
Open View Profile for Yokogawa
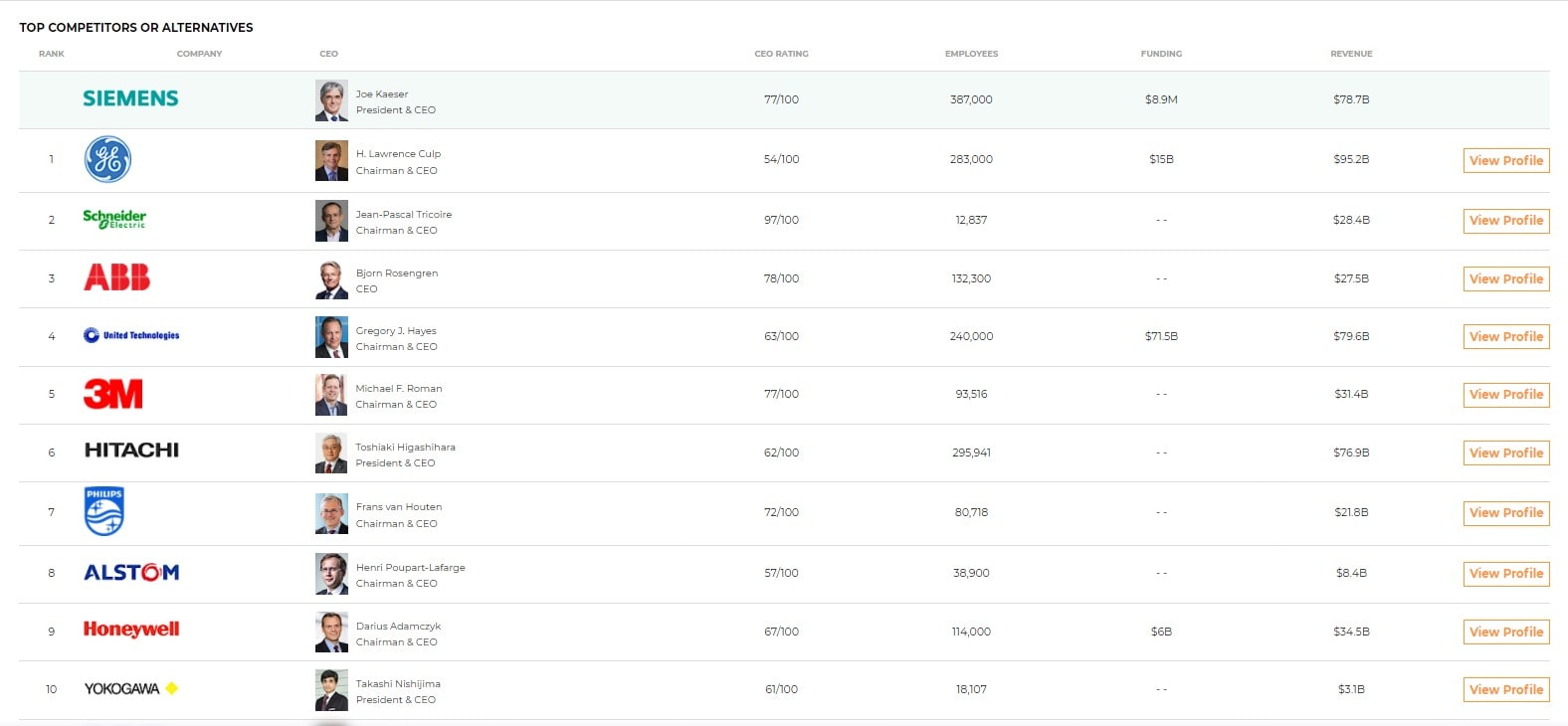1505,690
